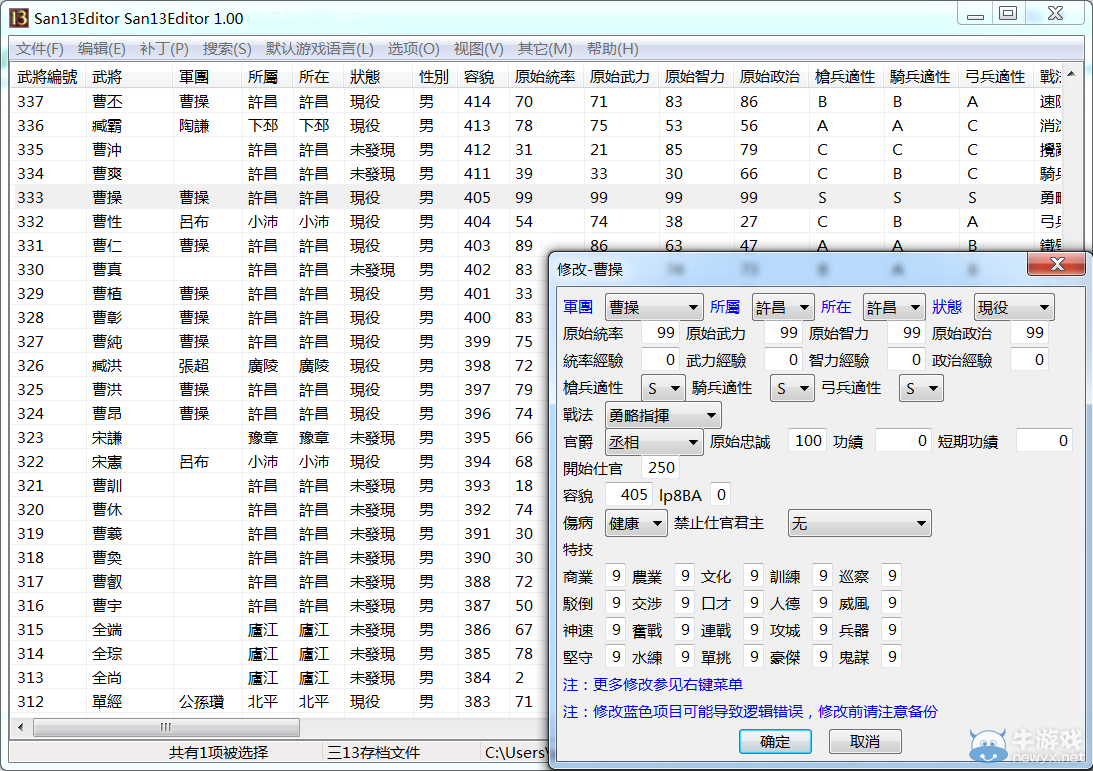1093x771 pixels.
Task: Click the 原始武力 input field
Action: [783, 333]
